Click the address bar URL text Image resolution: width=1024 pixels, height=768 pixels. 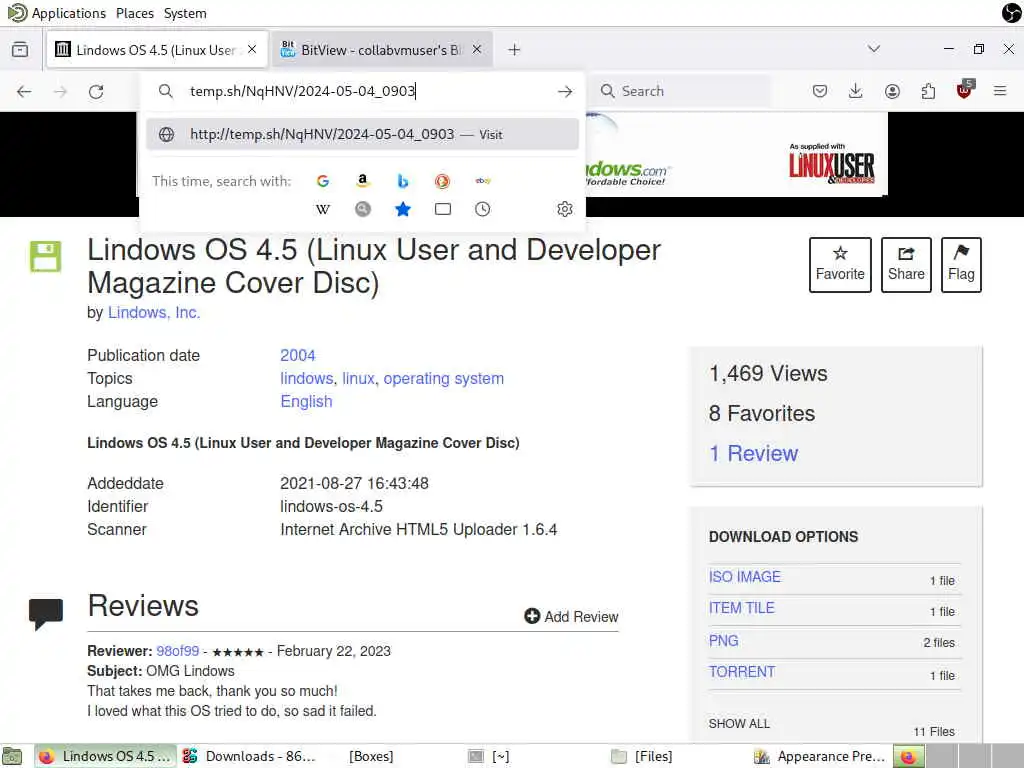[x=303, y=91]
